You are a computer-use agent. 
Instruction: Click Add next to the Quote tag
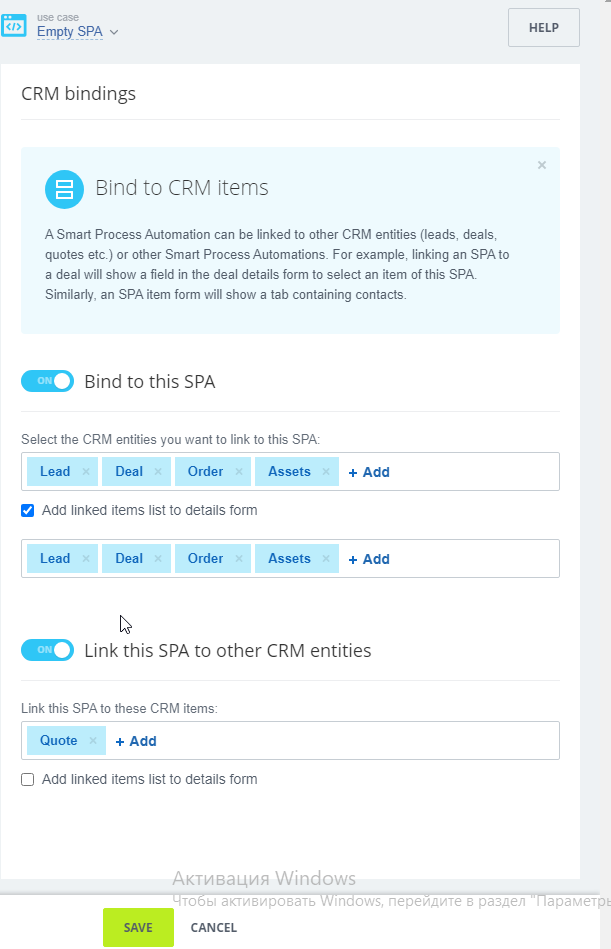click(136, 741)
